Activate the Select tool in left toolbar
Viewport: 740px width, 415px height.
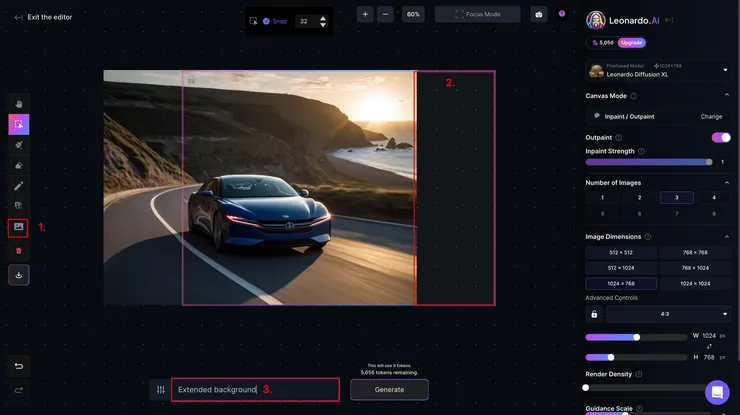pyautogui.click(x=18, y=124)
